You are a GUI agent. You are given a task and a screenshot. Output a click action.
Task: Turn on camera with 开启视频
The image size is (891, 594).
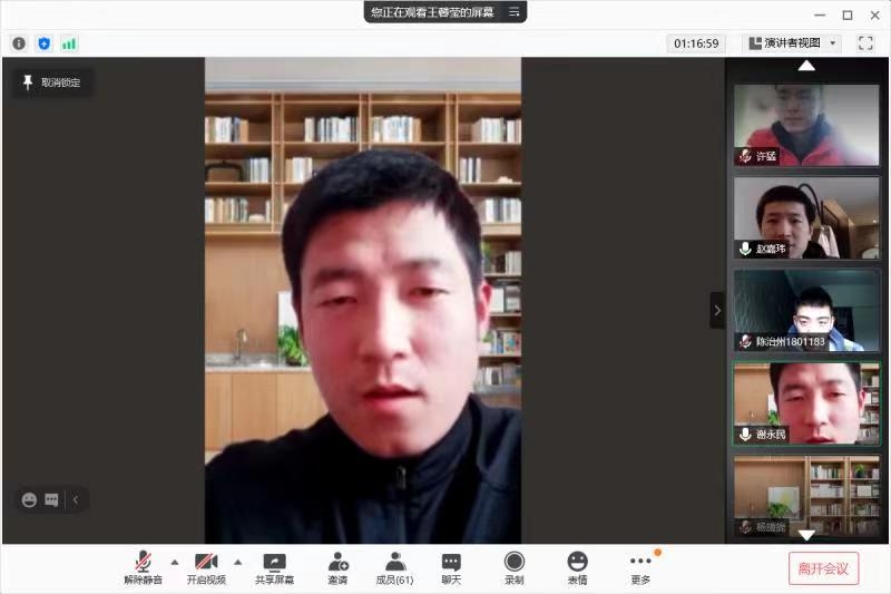coord(206,568)
